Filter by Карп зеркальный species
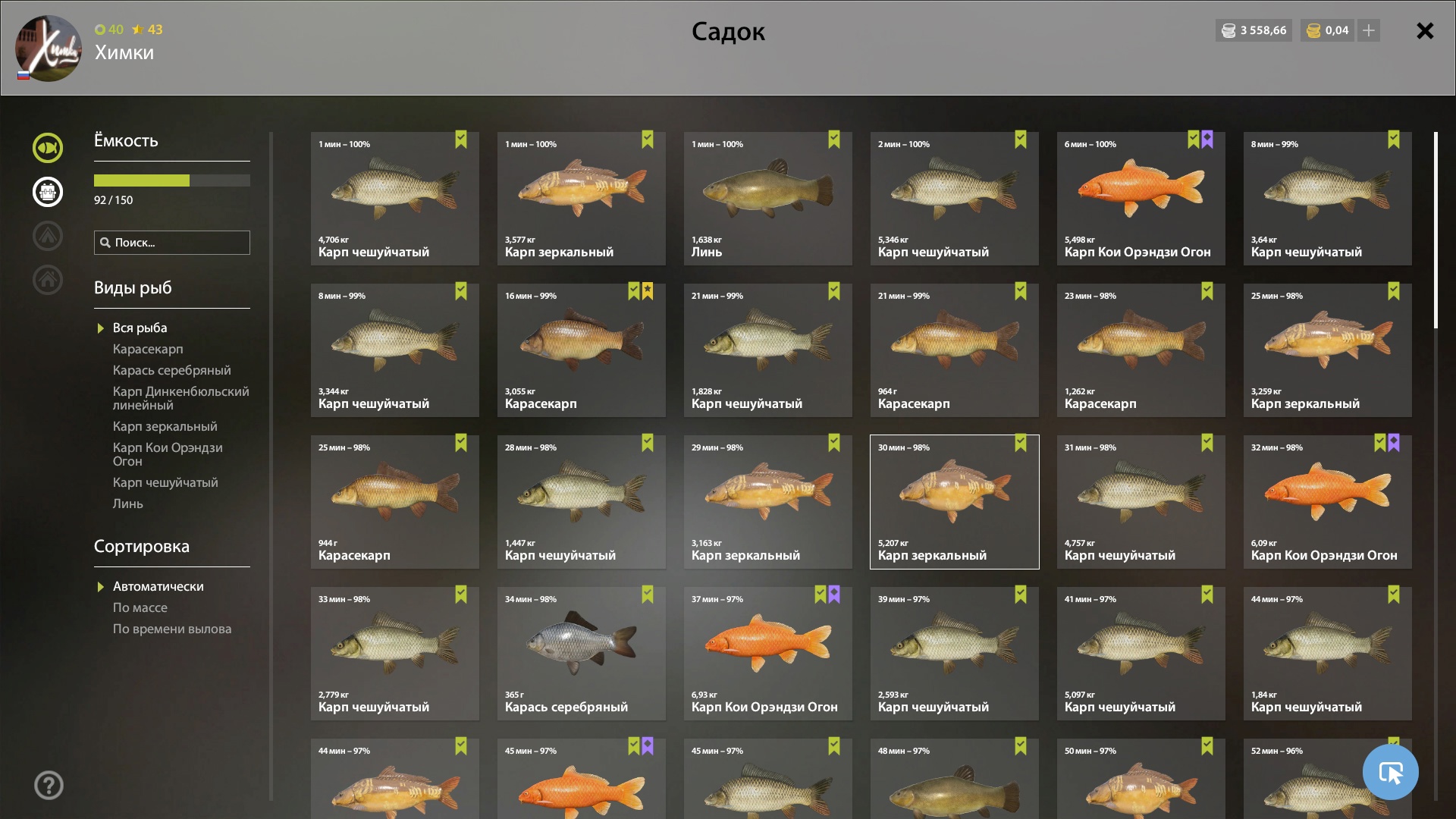 [165, 426]
